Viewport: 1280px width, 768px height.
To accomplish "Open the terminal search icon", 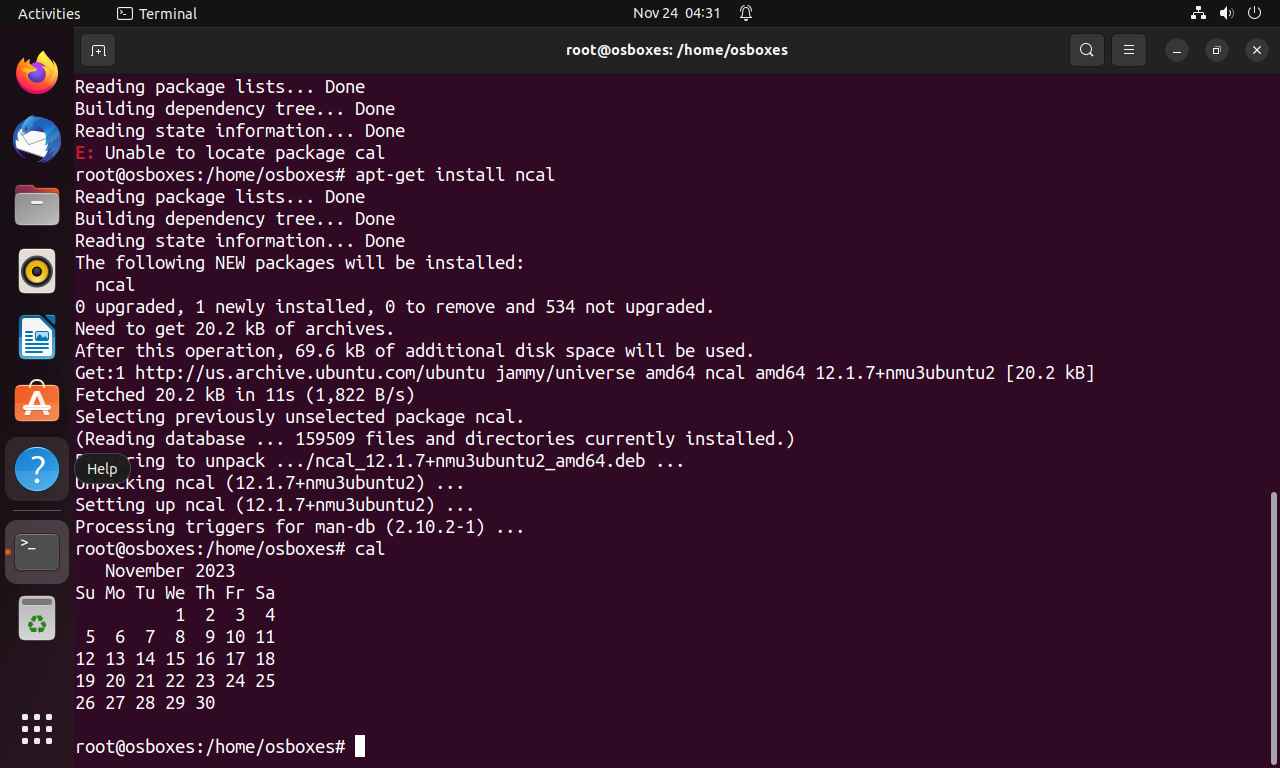I will click(1086, 50).
